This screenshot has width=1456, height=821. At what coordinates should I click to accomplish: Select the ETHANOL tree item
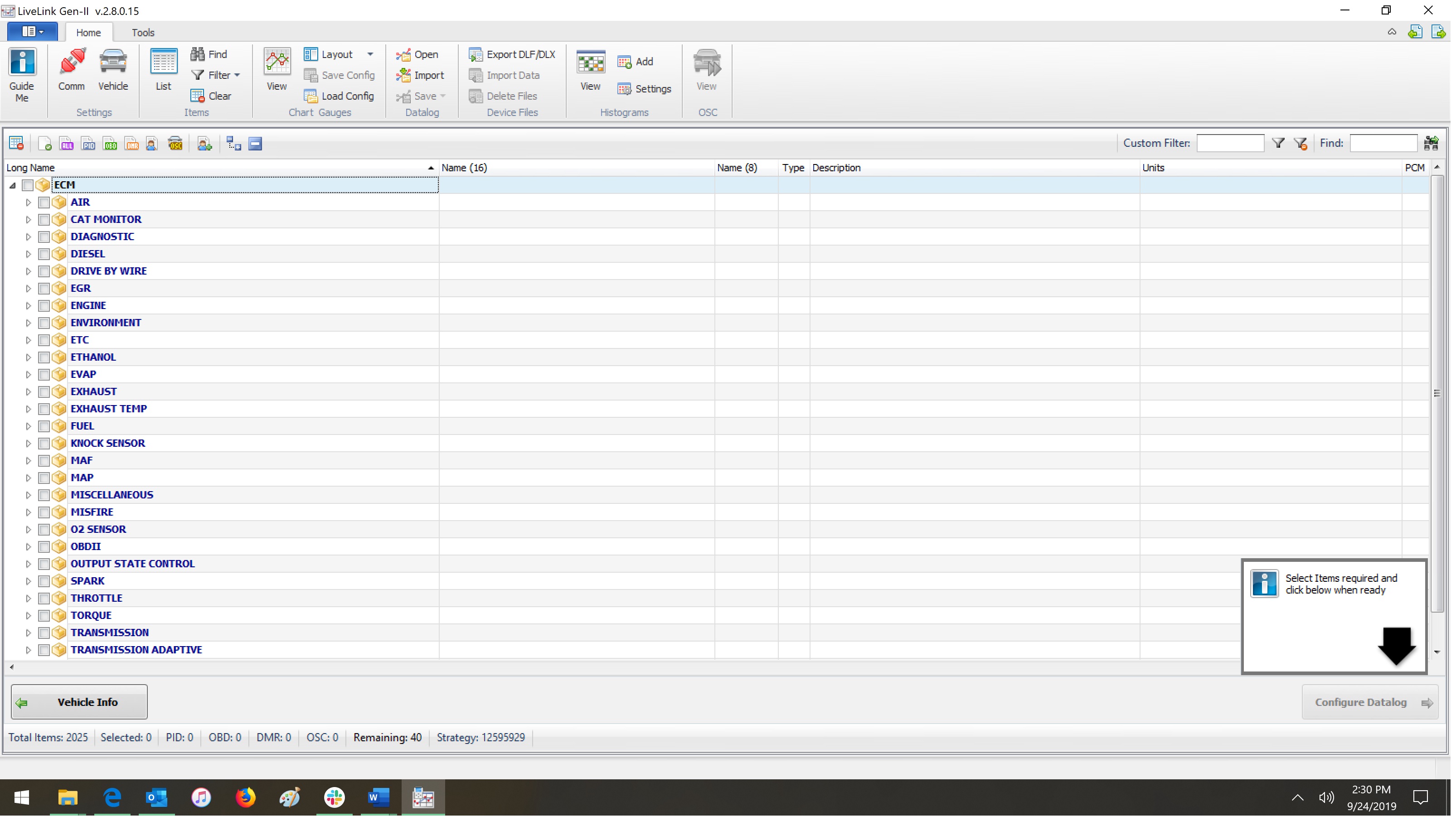tap(93, 357)
